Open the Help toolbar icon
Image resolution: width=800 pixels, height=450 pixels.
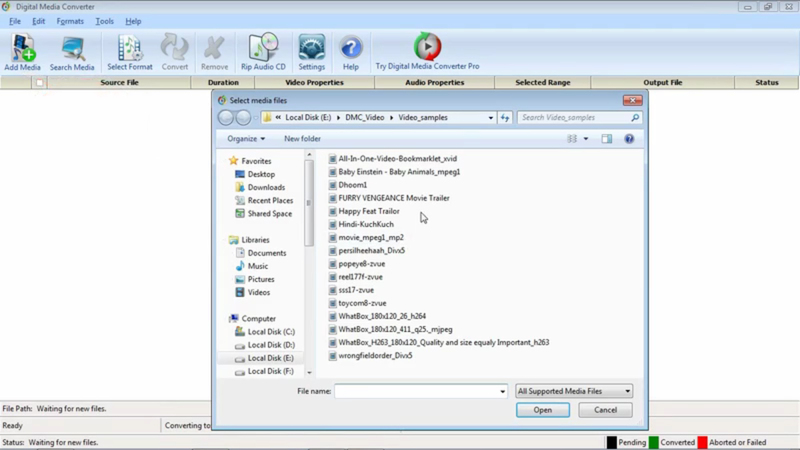click(x=351, y=52)
